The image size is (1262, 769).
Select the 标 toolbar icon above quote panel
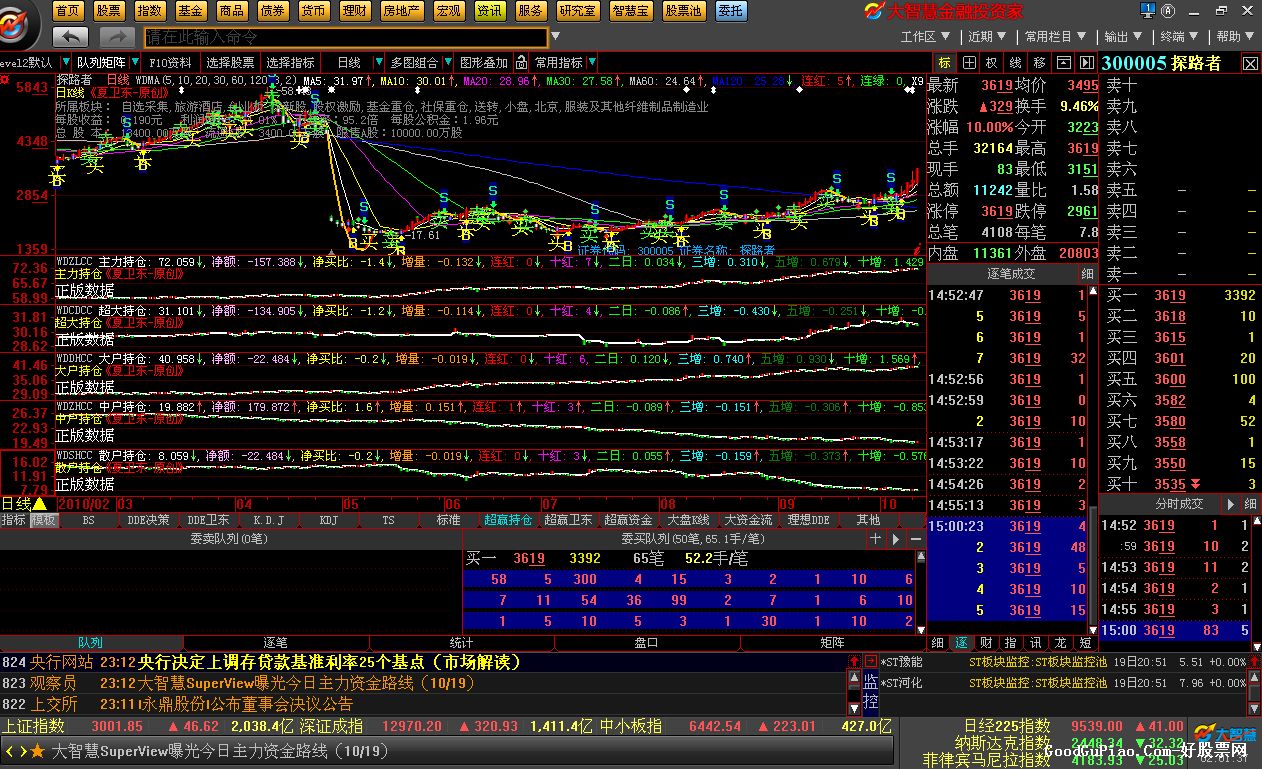coord(944,62)
